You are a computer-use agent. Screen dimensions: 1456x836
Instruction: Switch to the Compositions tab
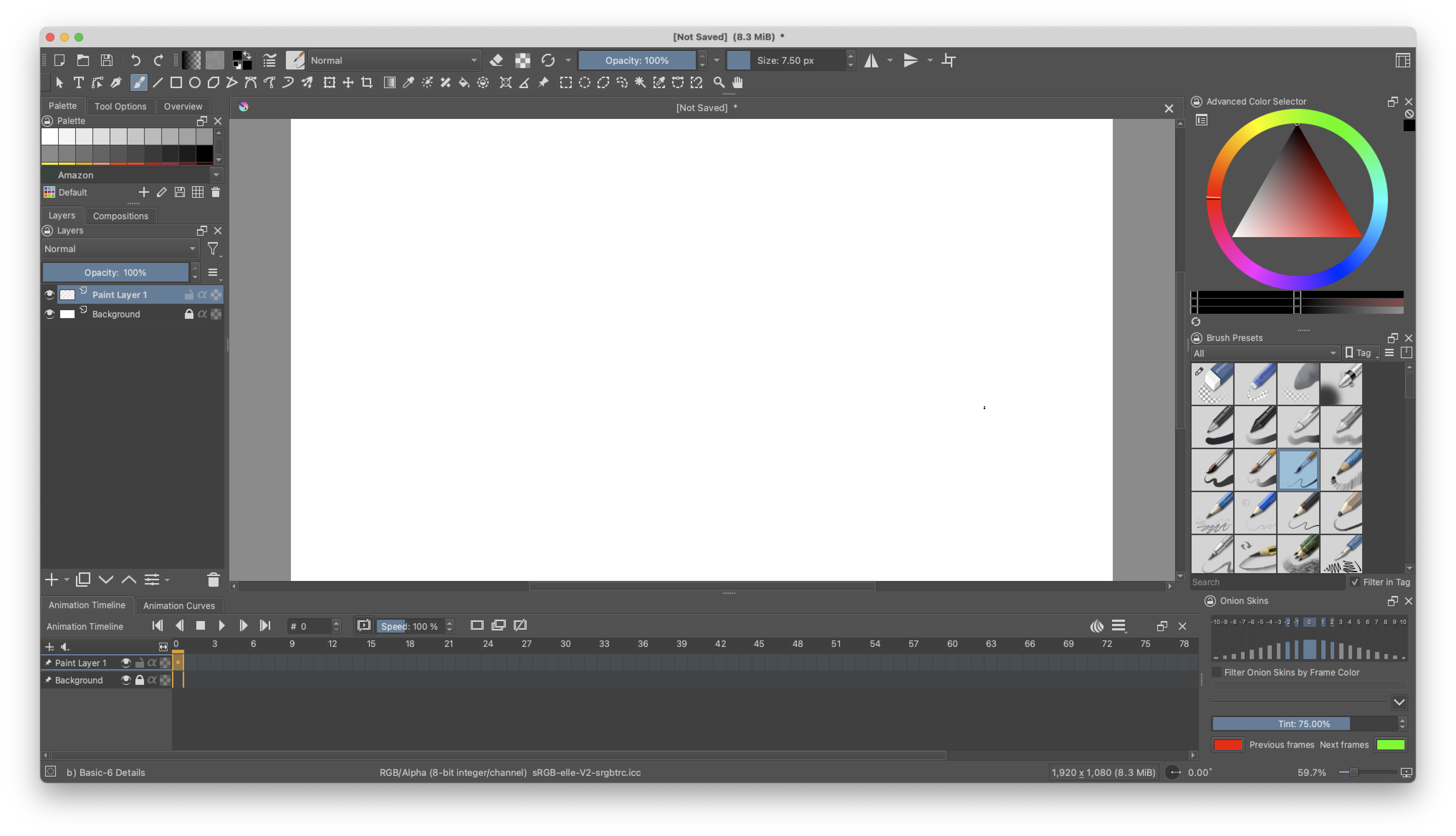click(121, 216)
